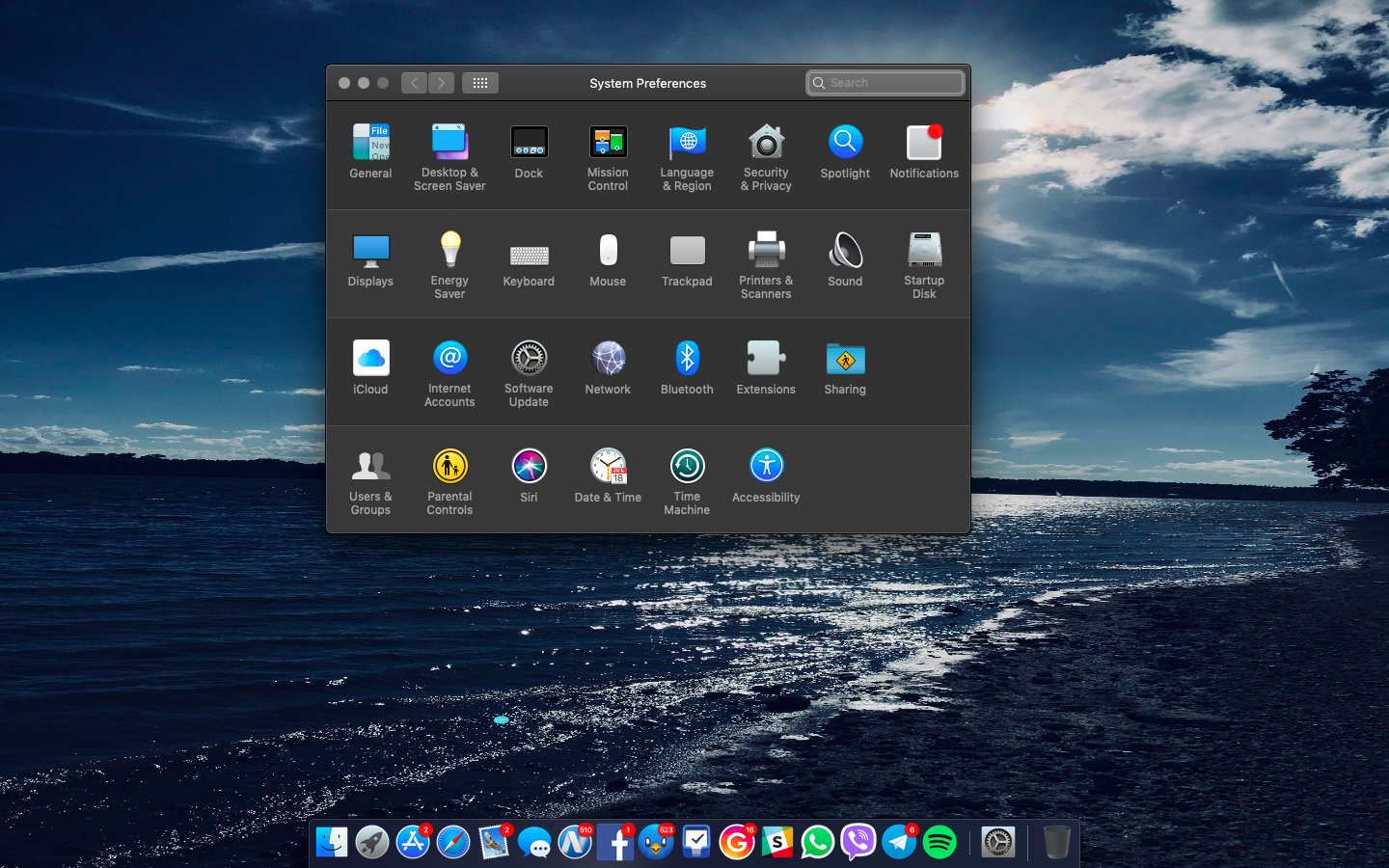Click the back navigation arrow
Screen dimensions: 1389x868
pos(415,83)
